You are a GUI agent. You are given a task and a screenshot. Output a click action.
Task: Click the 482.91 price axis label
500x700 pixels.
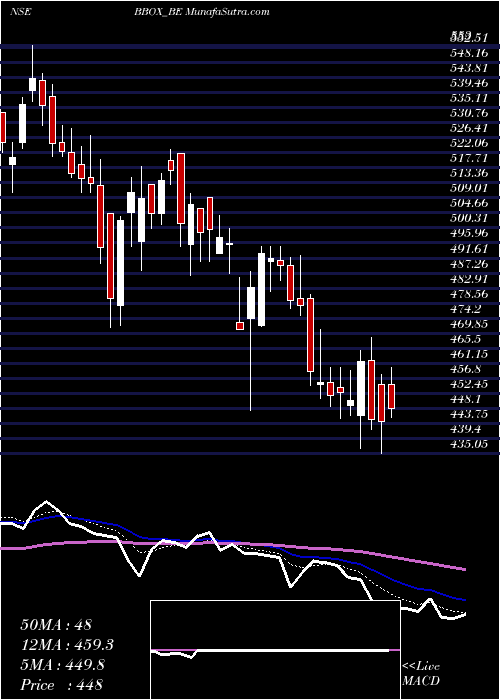[x=469, y=279]
